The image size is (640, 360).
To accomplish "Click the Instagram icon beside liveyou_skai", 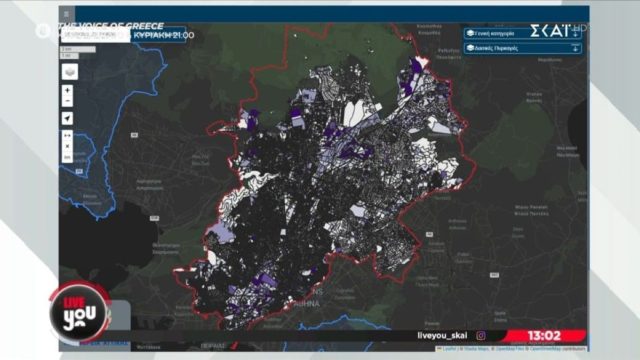I will [481, 336].
